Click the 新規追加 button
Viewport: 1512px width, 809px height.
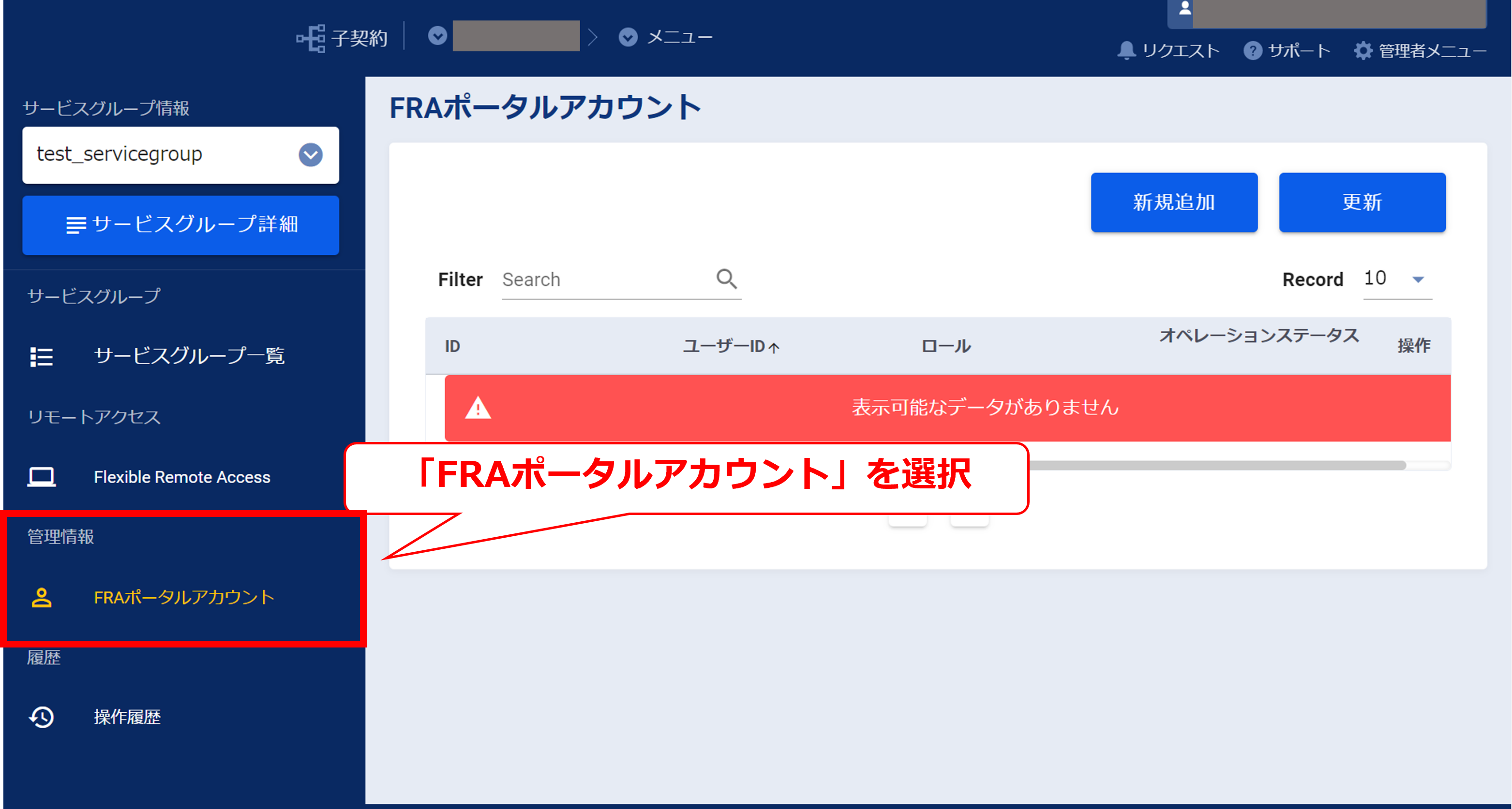tap(1174, 203)
